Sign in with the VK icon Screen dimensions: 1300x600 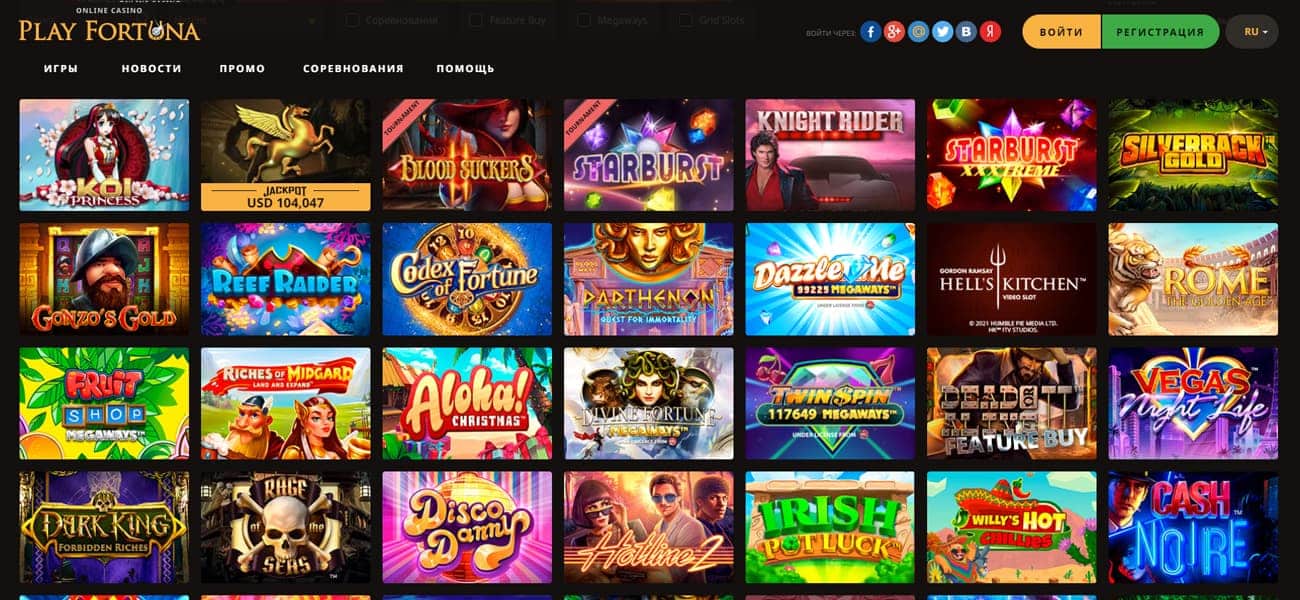(x=966, y=32)
